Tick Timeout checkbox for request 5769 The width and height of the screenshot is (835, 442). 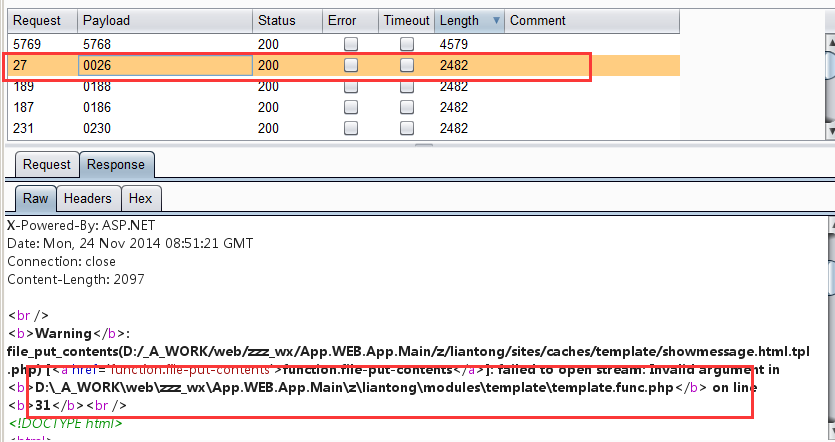pos(407,44)
